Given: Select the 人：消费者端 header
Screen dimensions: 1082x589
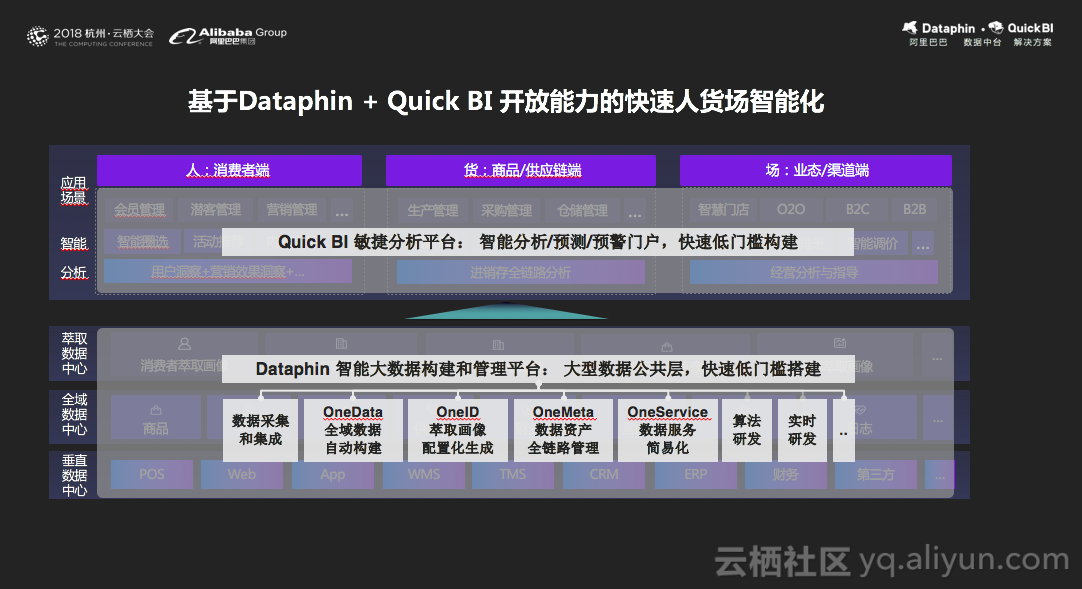Looking at the screenshot, I should [229, 170].
